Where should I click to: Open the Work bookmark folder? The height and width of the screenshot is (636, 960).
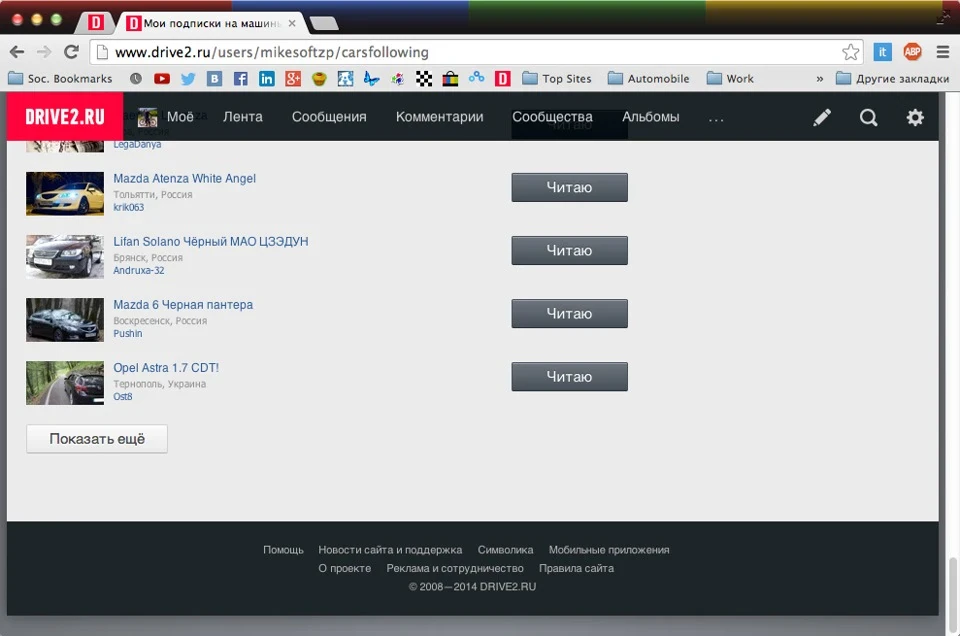(x=730, y=78)
